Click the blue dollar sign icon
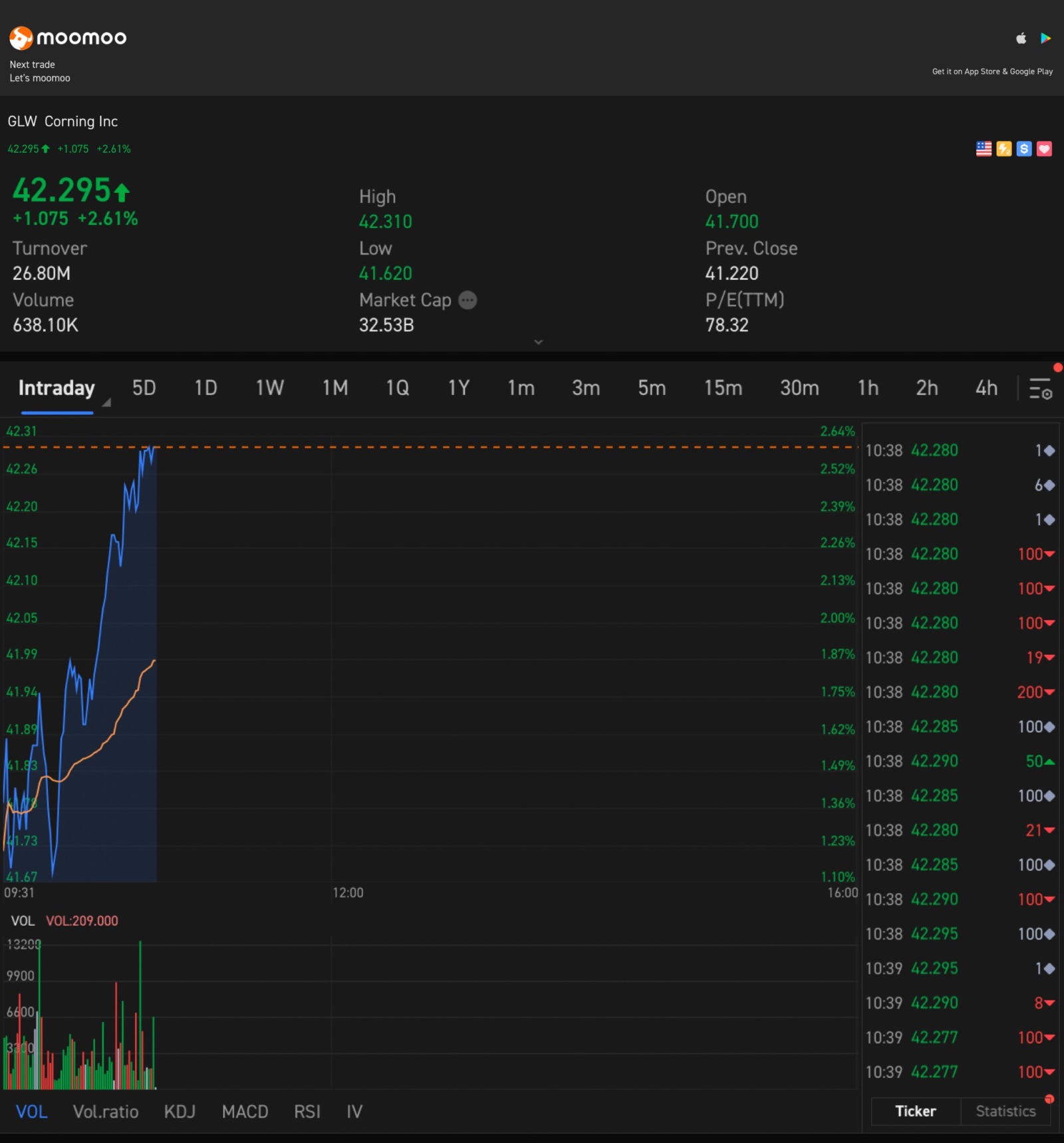This screenshot has height=1143, width=1064. click(x=1024, y=149)
